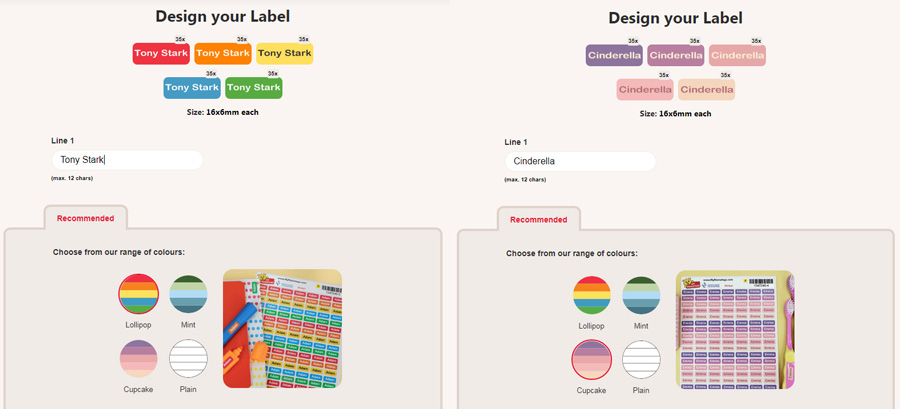Select Mint swatch in the Cinderella panel
This screenshot has height=409, width=900.
642,295
